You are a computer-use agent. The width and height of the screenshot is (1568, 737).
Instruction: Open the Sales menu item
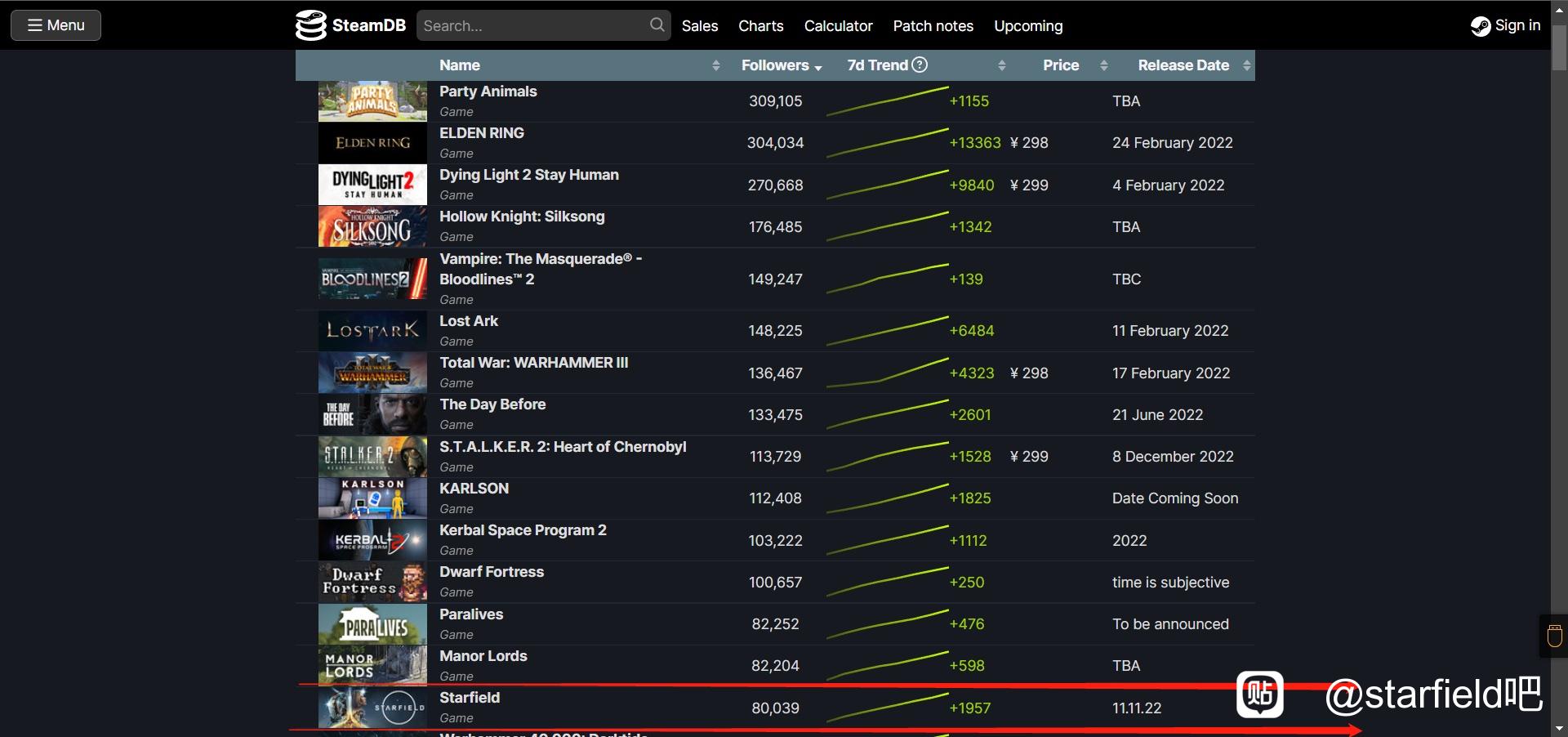(700, 26)
